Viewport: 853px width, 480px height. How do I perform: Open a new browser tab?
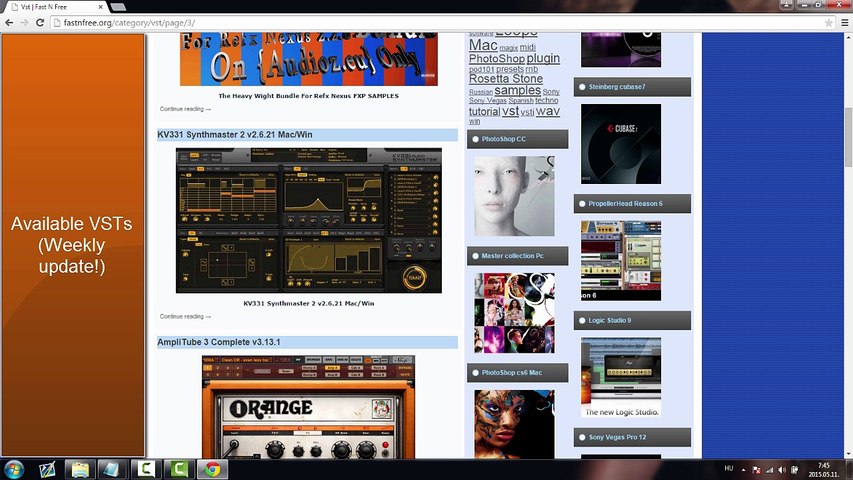click(118, 7)
